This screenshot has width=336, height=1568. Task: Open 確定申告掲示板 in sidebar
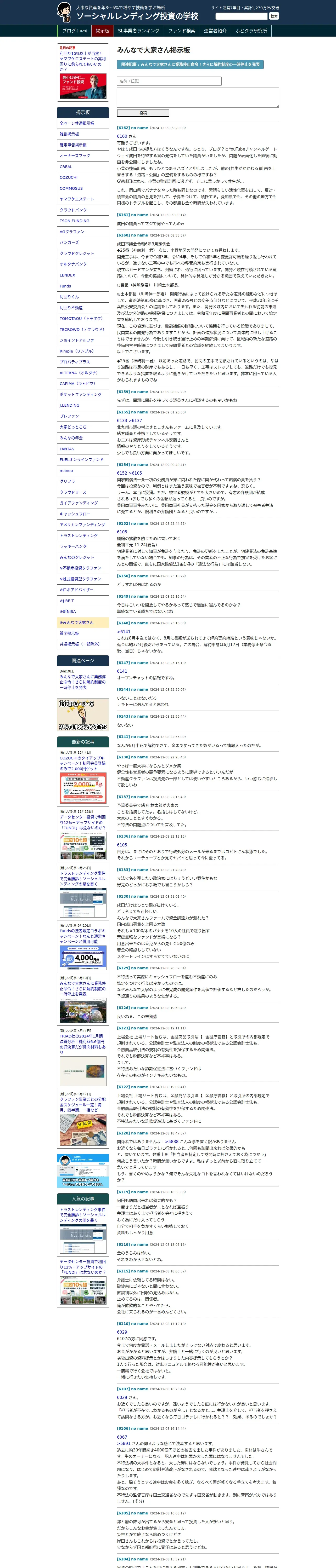click(x=83, y=145)
